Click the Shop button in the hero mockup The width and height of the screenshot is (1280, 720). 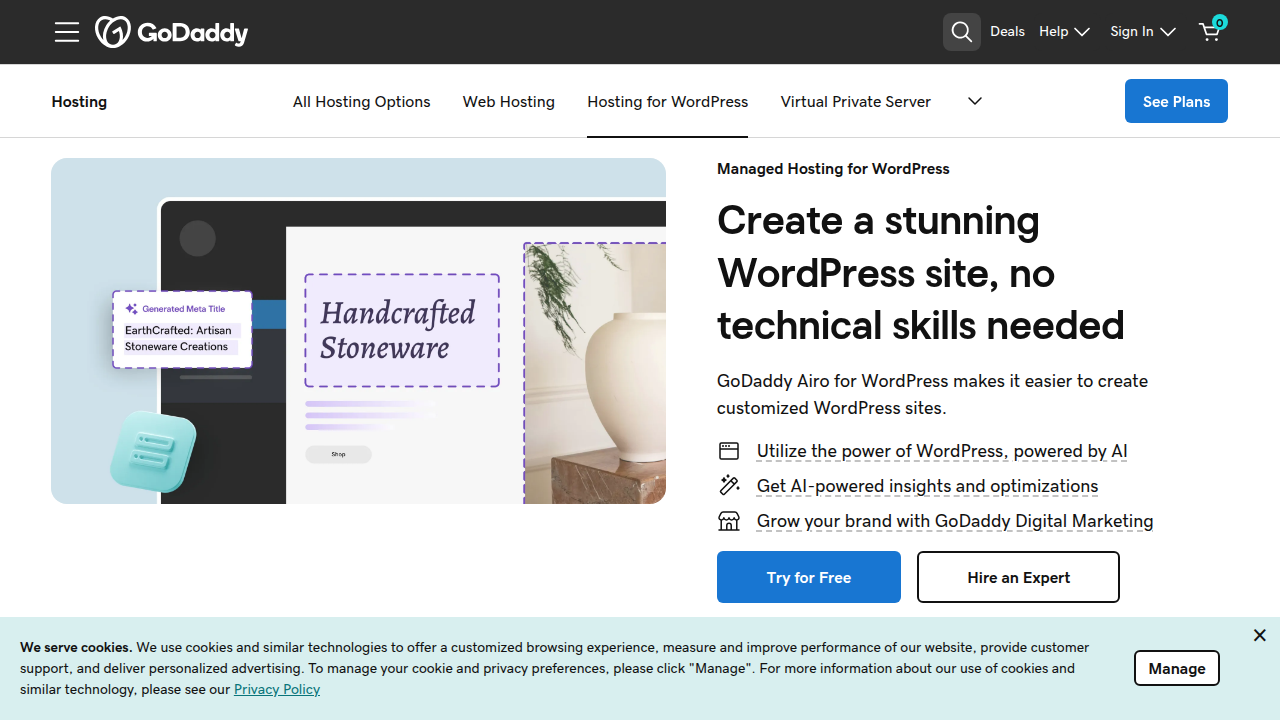338,454
